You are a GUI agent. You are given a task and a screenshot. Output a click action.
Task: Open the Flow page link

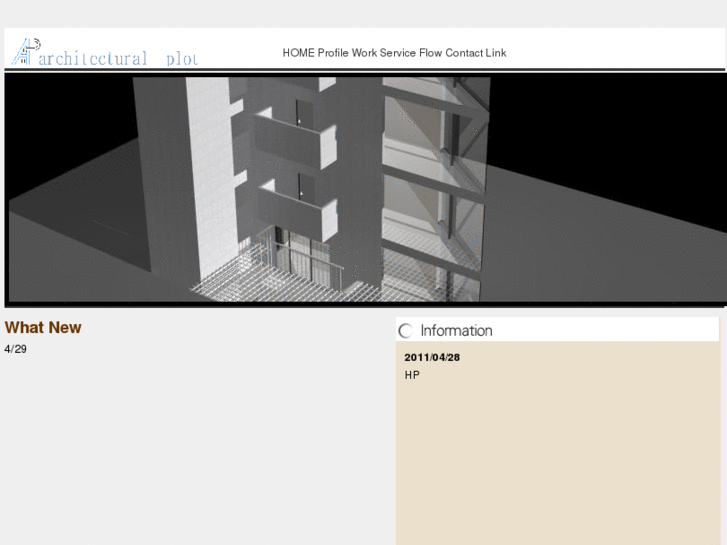pos(430,53)
